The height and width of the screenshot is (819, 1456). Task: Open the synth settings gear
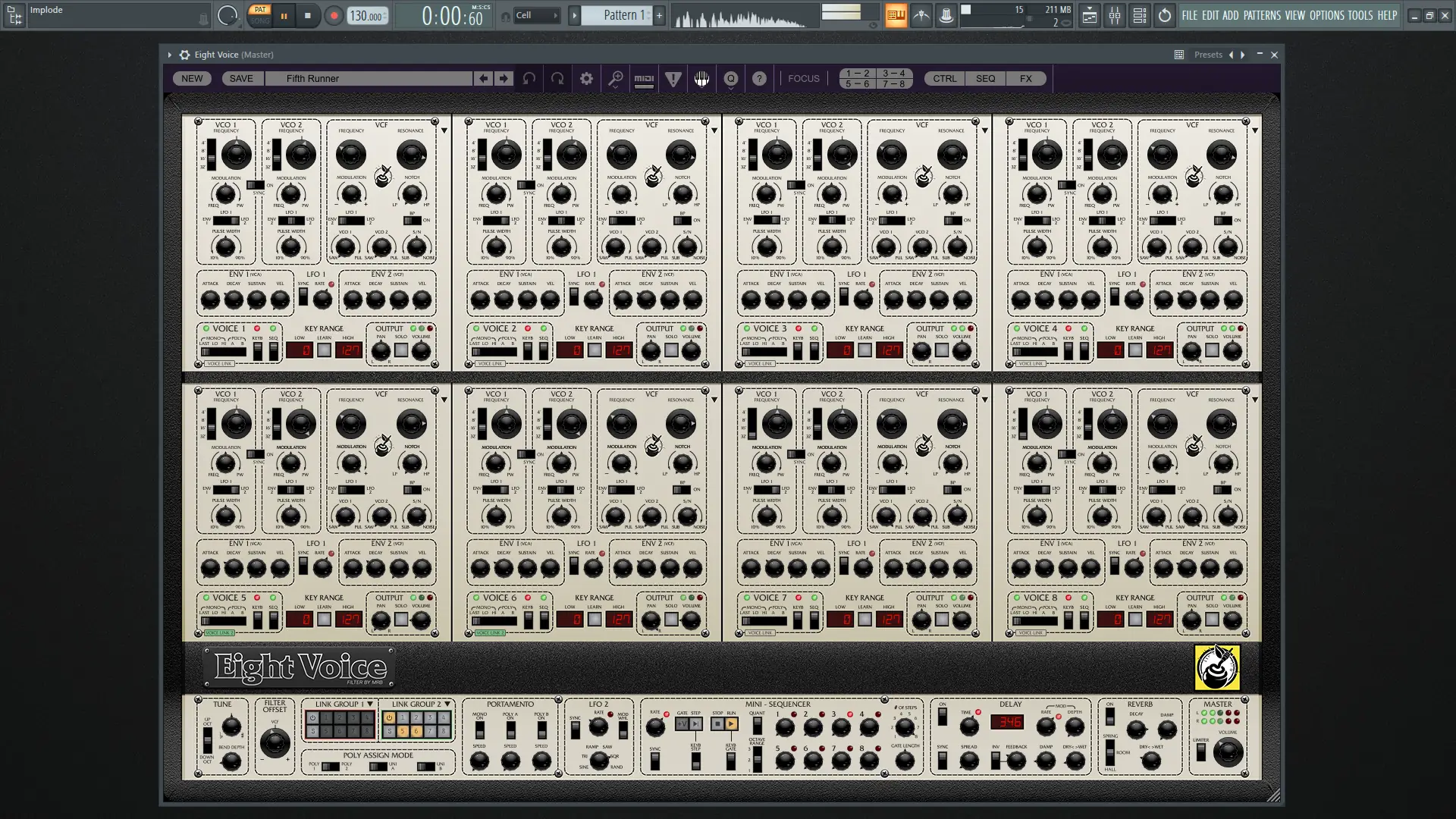click(x=586, y=78)
